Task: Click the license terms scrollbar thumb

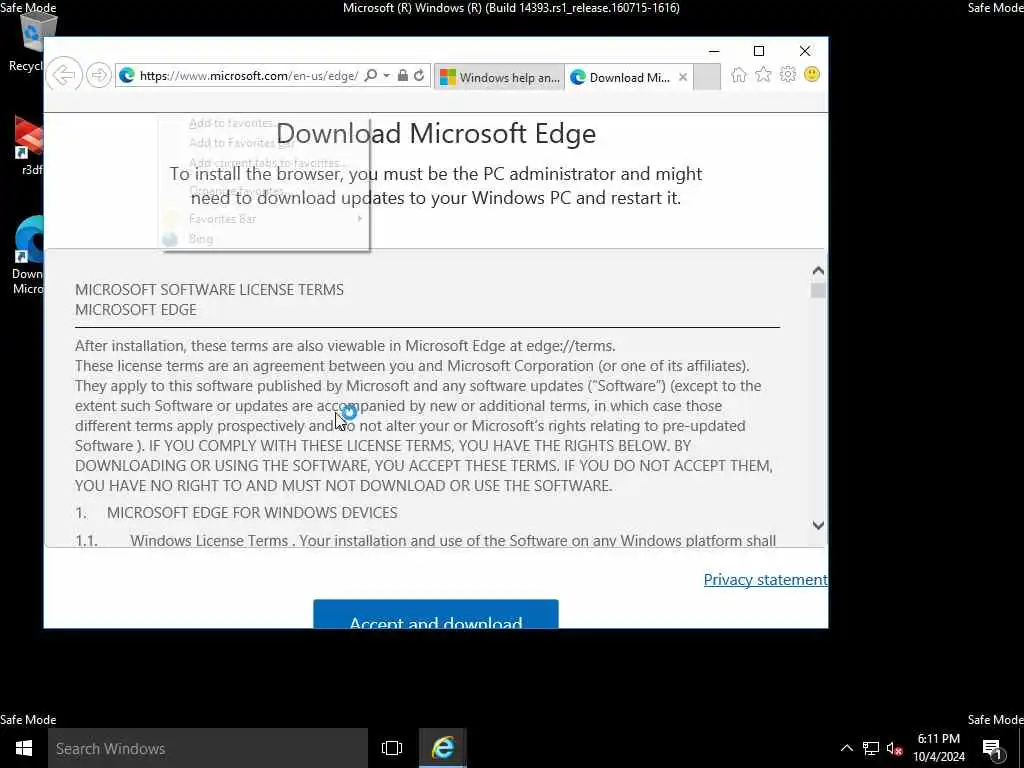Action: pyautogui.click(x=818, y=291)
